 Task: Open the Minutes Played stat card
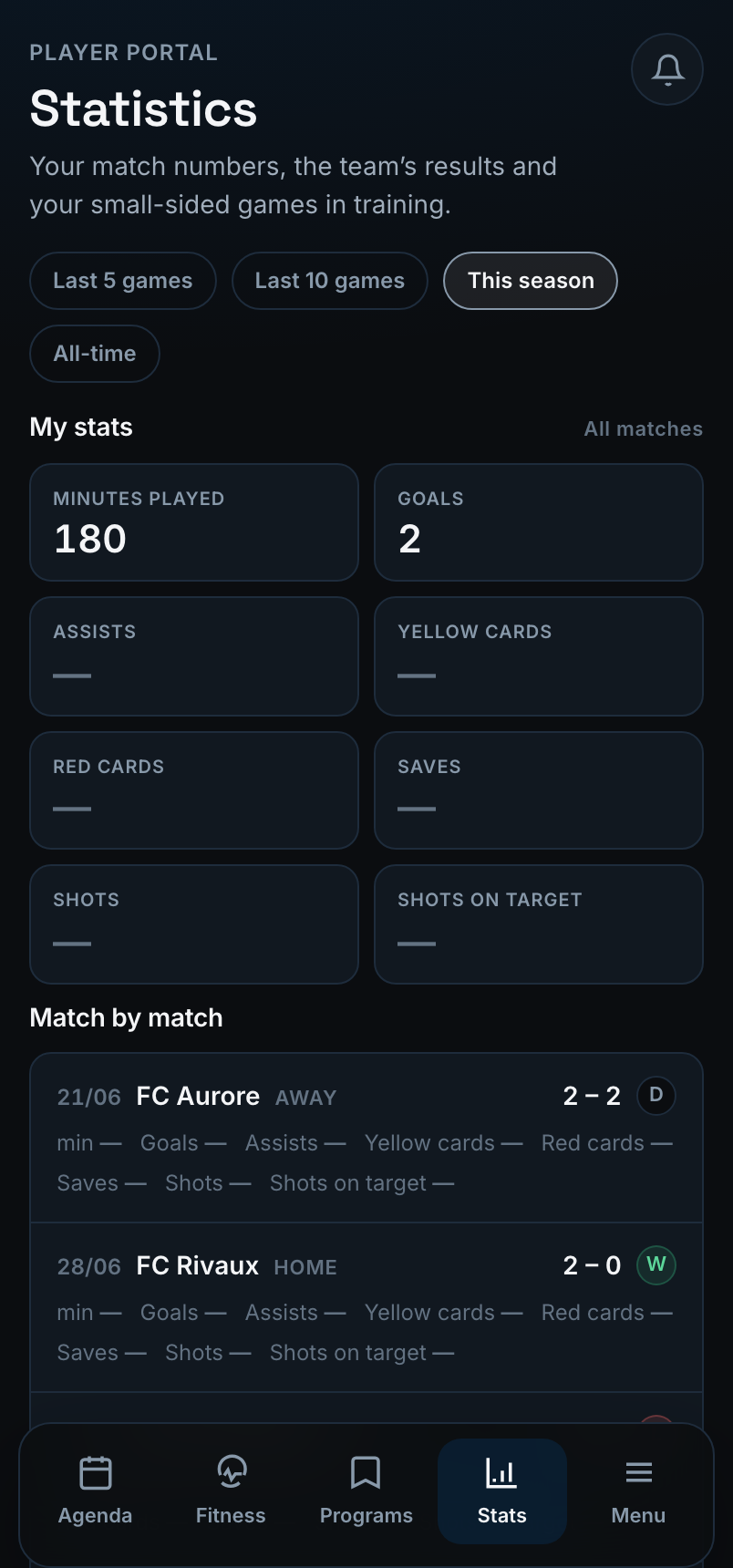194,522
